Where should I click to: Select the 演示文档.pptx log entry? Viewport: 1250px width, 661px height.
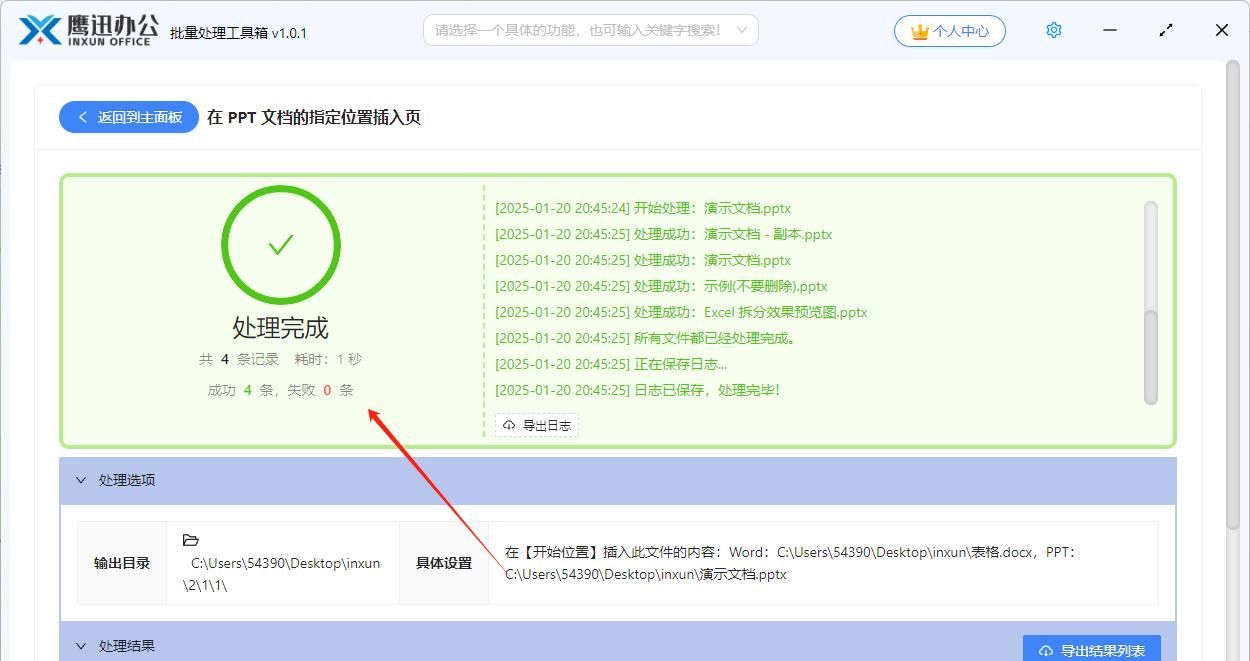[644, 208]
